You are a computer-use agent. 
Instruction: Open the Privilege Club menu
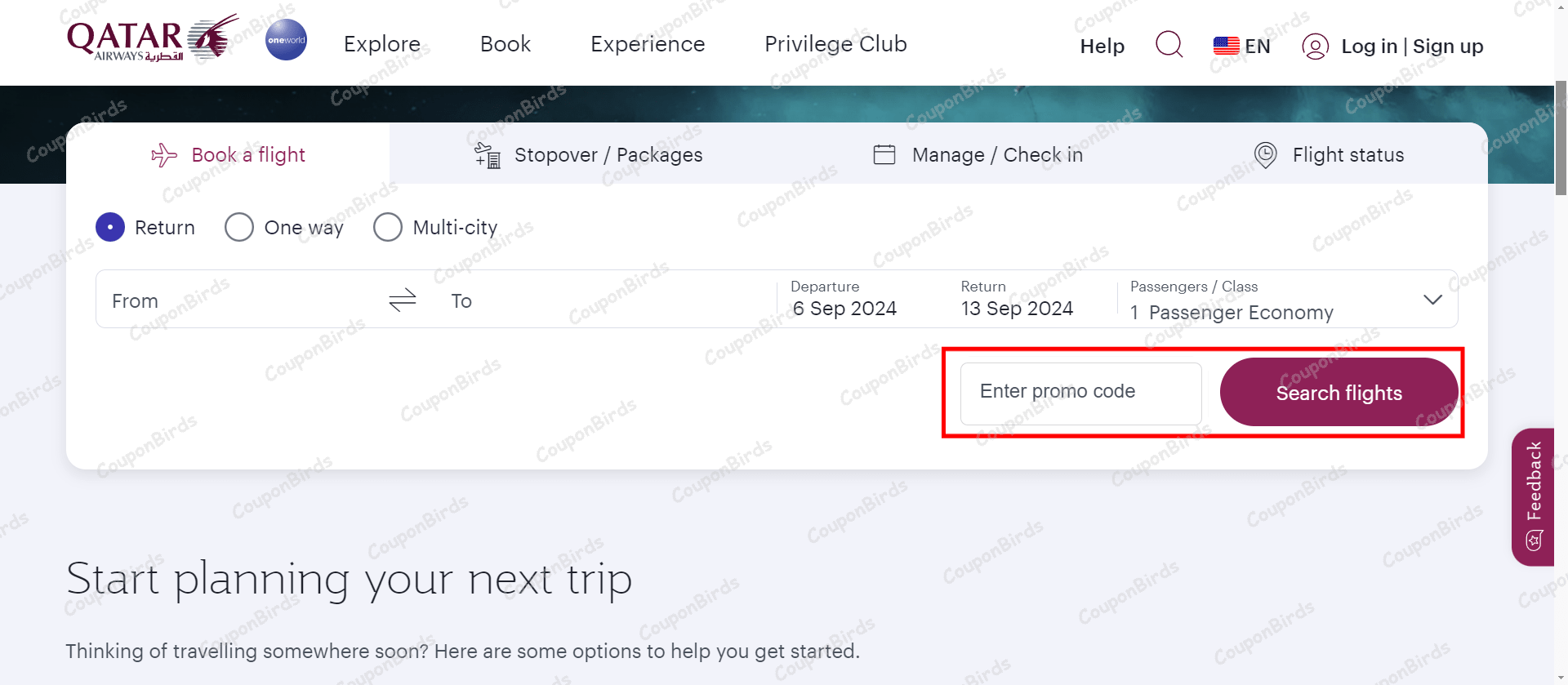pos(835,44)
